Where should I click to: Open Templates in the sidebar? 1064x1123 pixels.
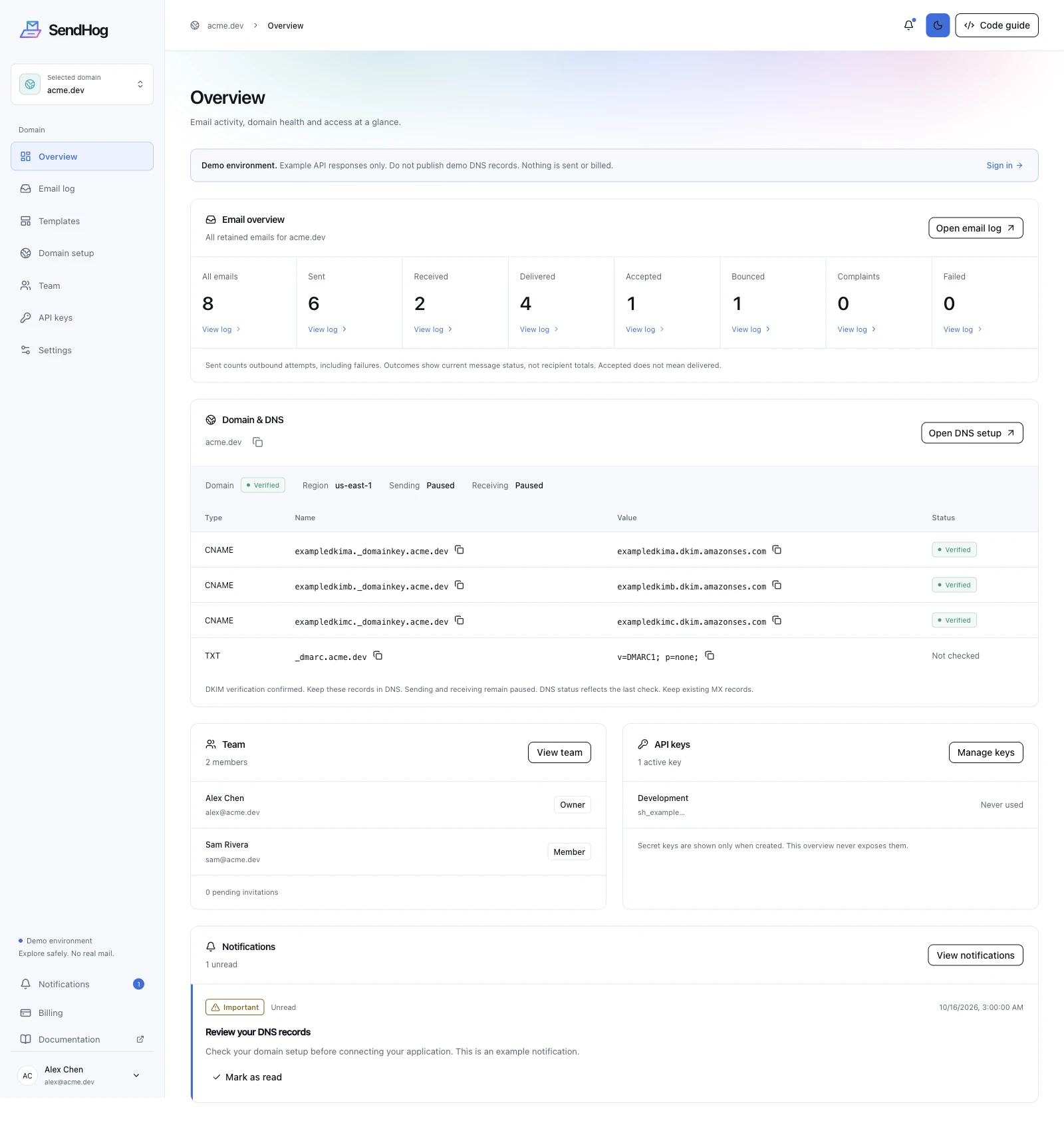pyautogui.click(x=82, y=221)
